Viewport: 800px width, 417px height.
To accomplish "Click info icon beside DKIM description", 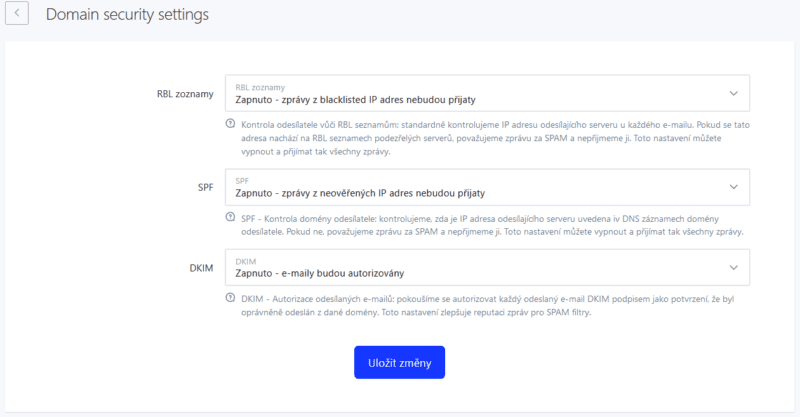I will point(230,298).
